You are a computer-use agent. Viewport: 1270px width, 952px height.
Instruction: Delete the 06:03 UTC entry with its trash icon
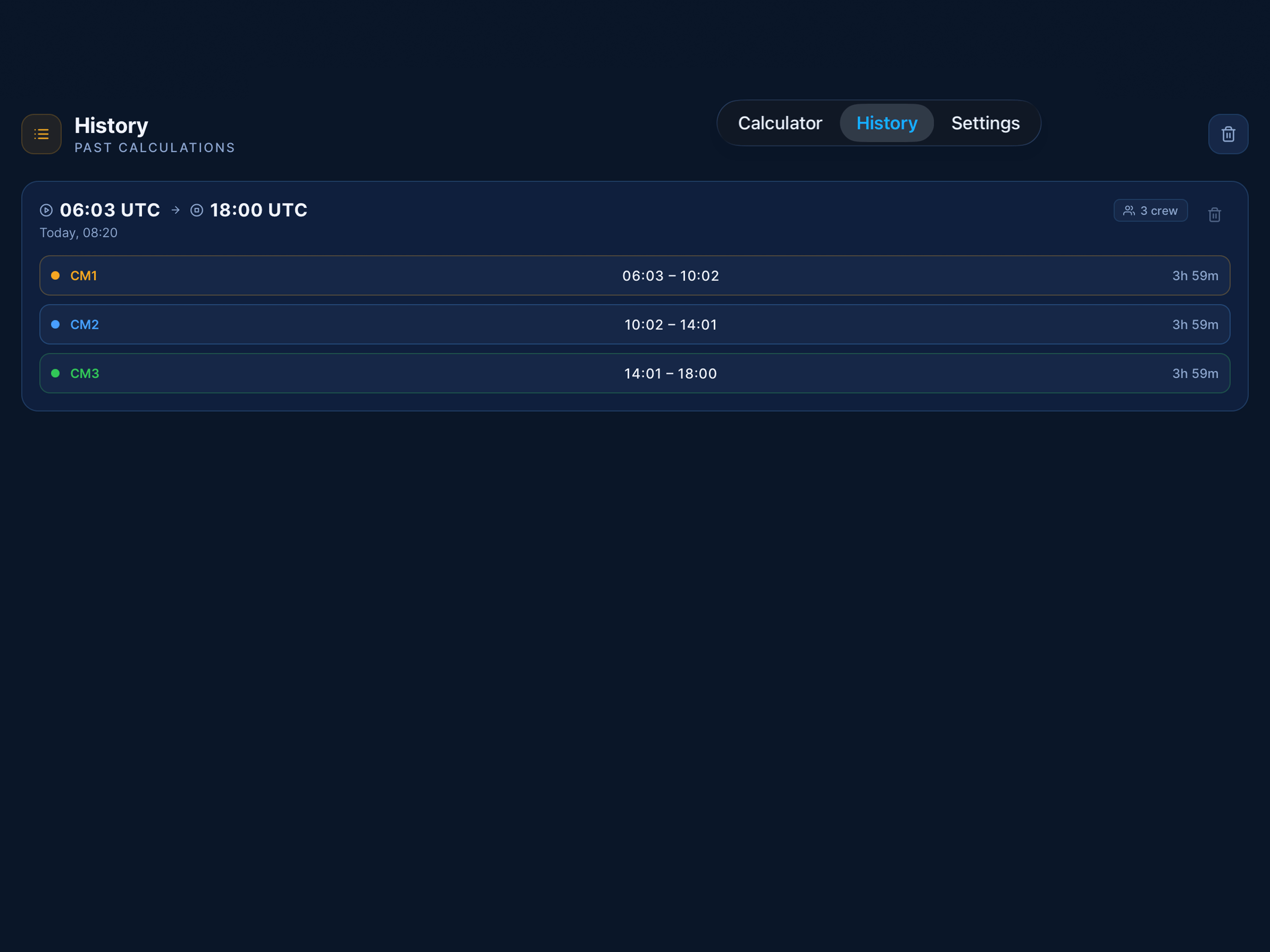[1214, 214]
